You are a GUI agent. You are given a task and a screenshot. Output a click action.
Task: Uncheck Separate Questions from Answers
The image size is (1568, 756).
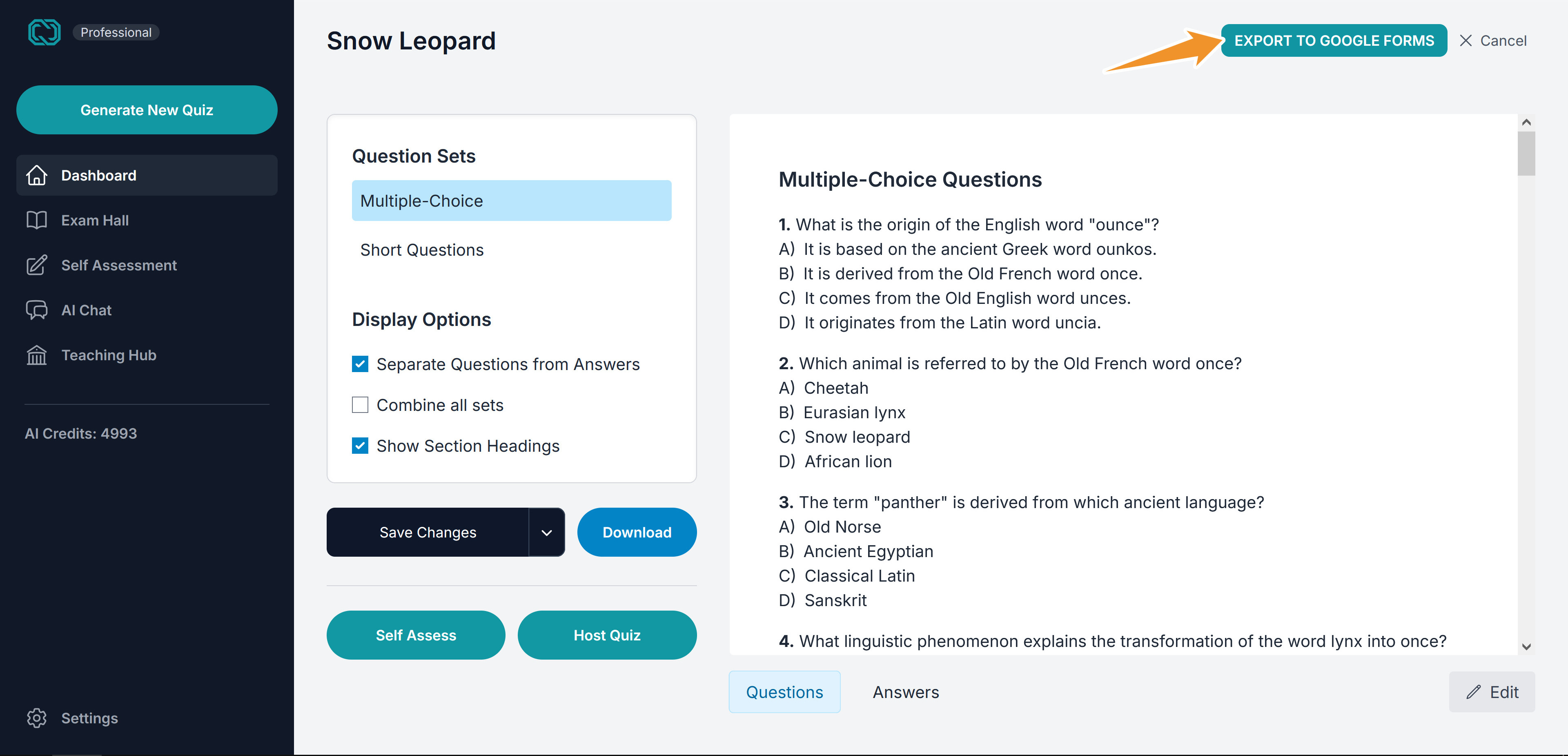coord(360,364)
